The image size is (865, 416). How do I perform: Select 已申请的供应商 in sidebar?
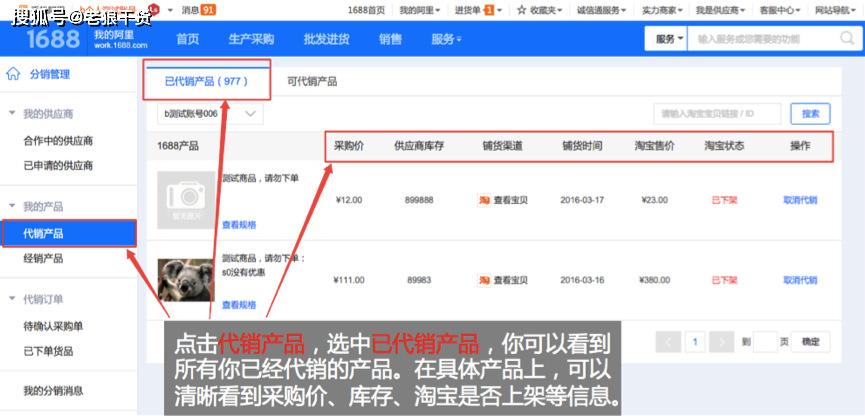58,166
